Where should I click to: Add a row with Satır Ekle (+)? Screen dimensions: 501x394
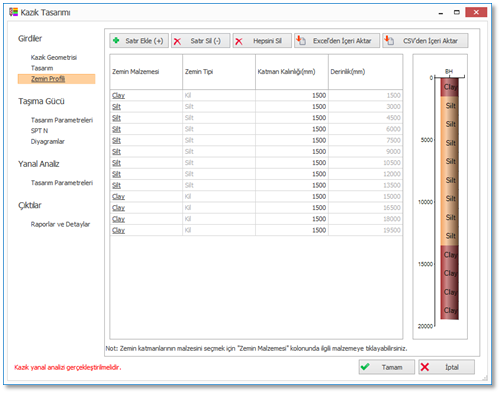(139, 41)
